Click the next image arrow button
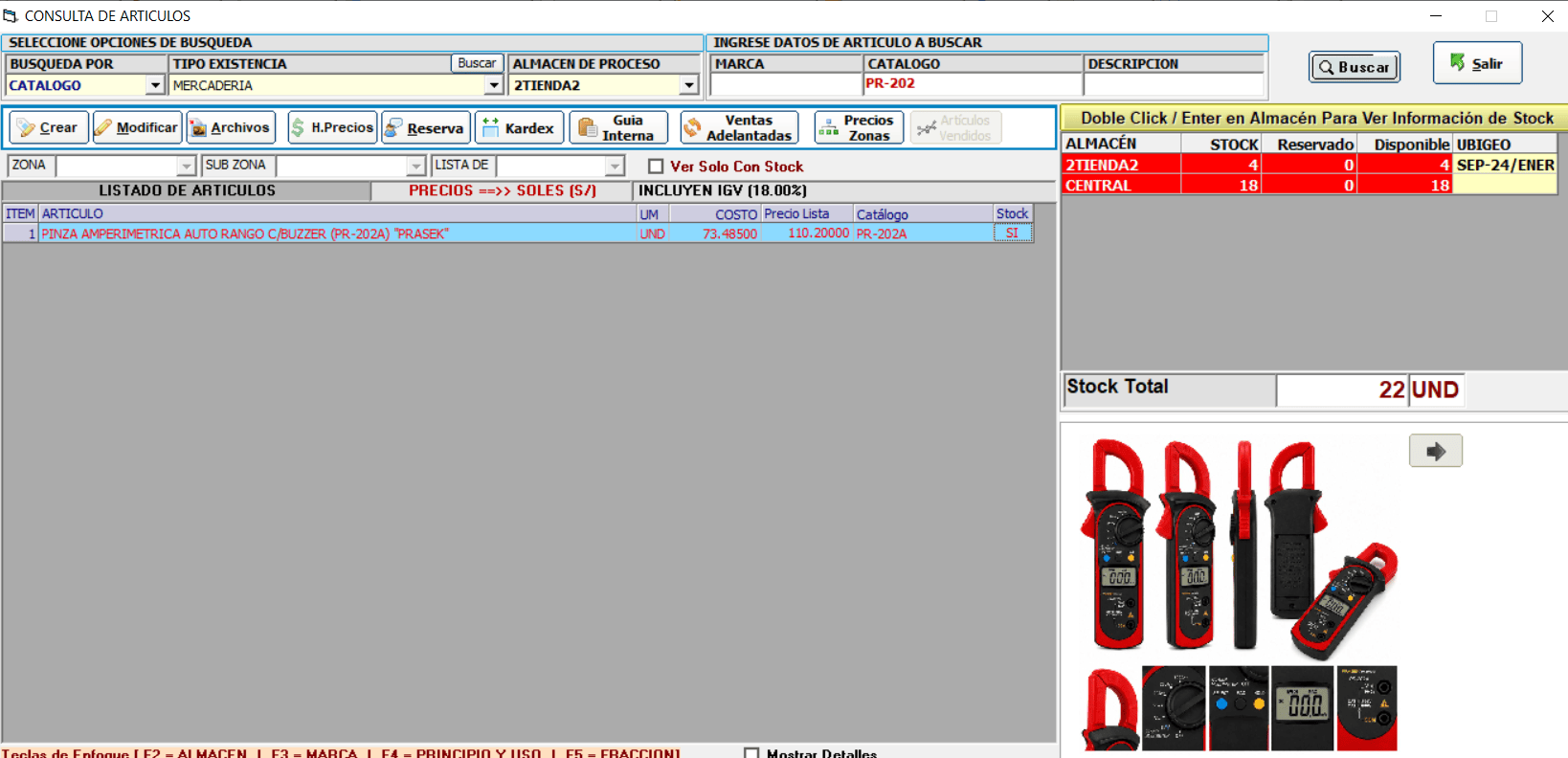 [1435, 451]
